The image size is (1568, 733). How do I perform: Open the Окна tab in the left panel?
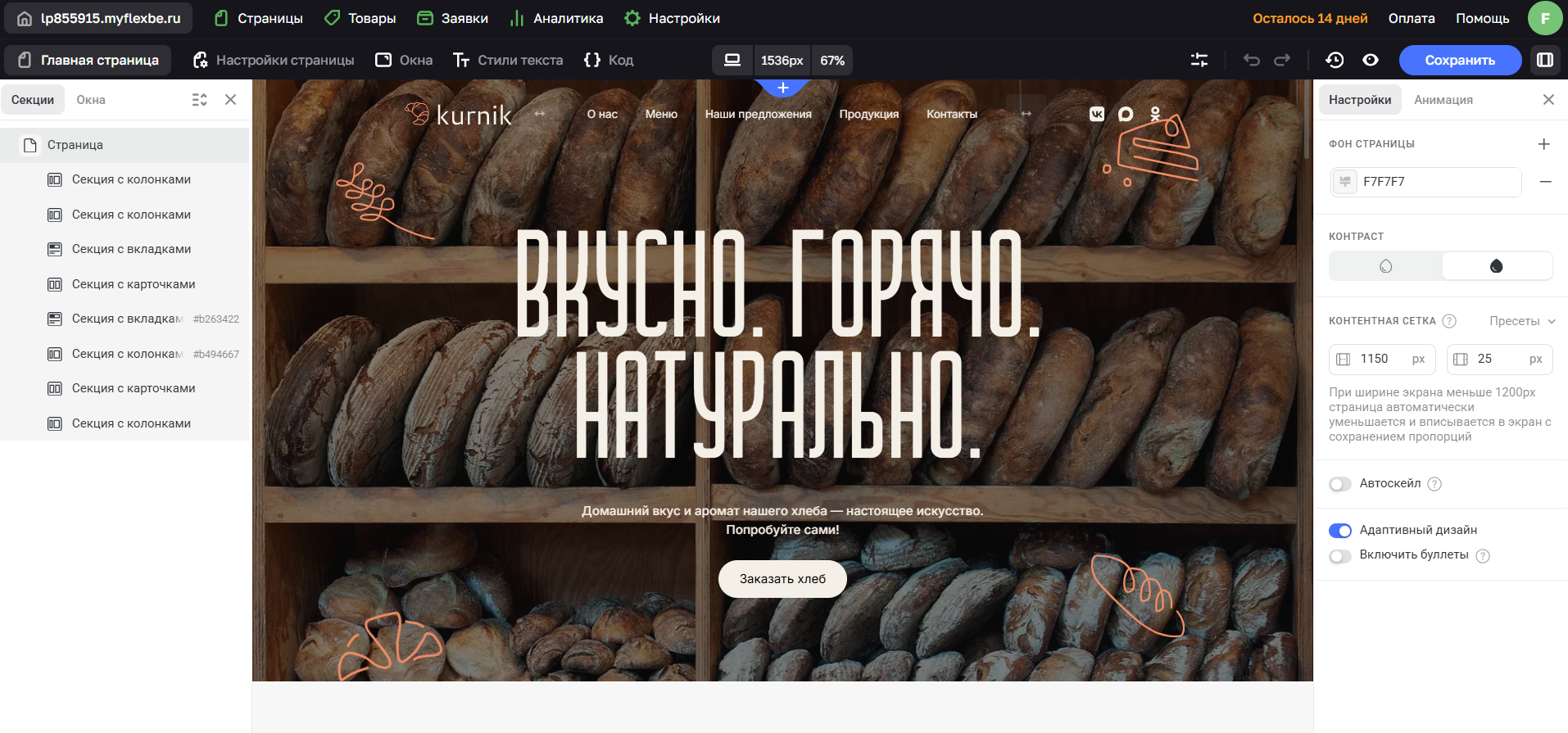91,100
